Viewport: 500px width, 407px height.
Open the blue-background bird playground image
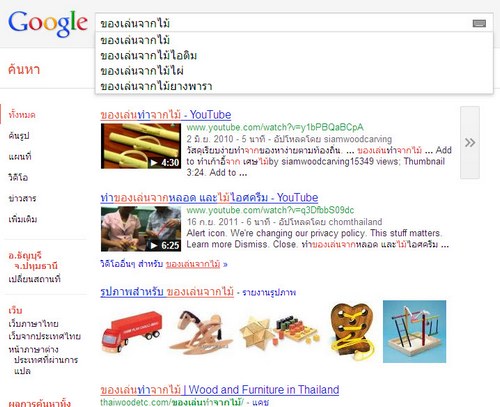click(414, 331)
